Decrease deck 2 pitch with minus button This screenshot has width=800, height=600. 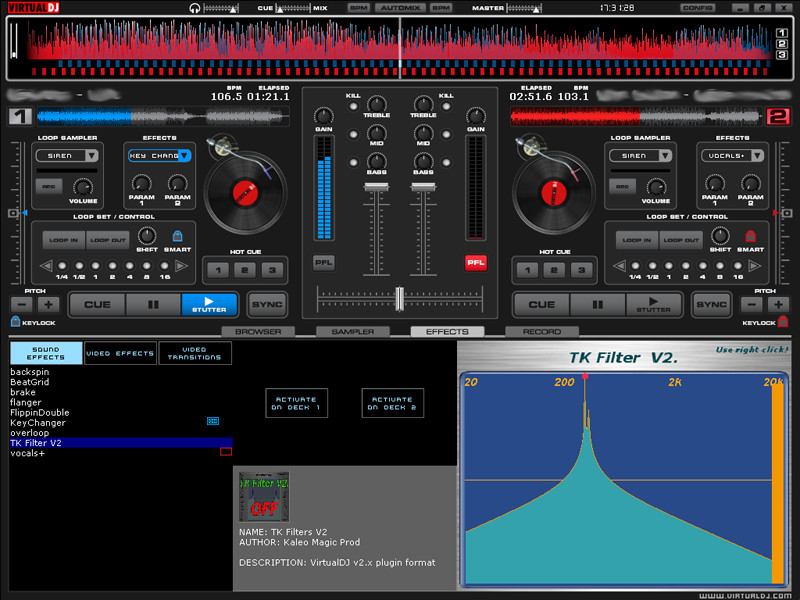[752, 305]
